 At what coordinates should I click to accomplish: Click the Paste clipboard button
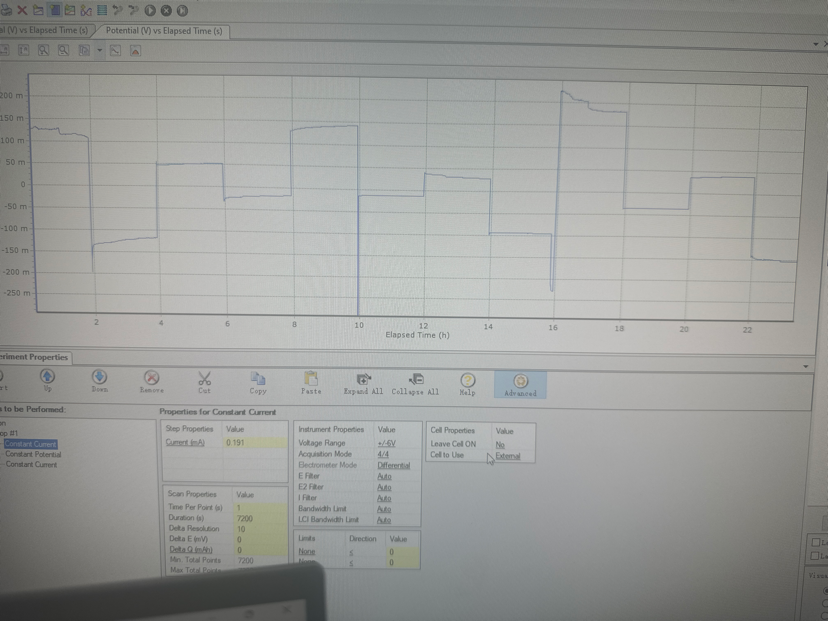(x=310, y=383)
